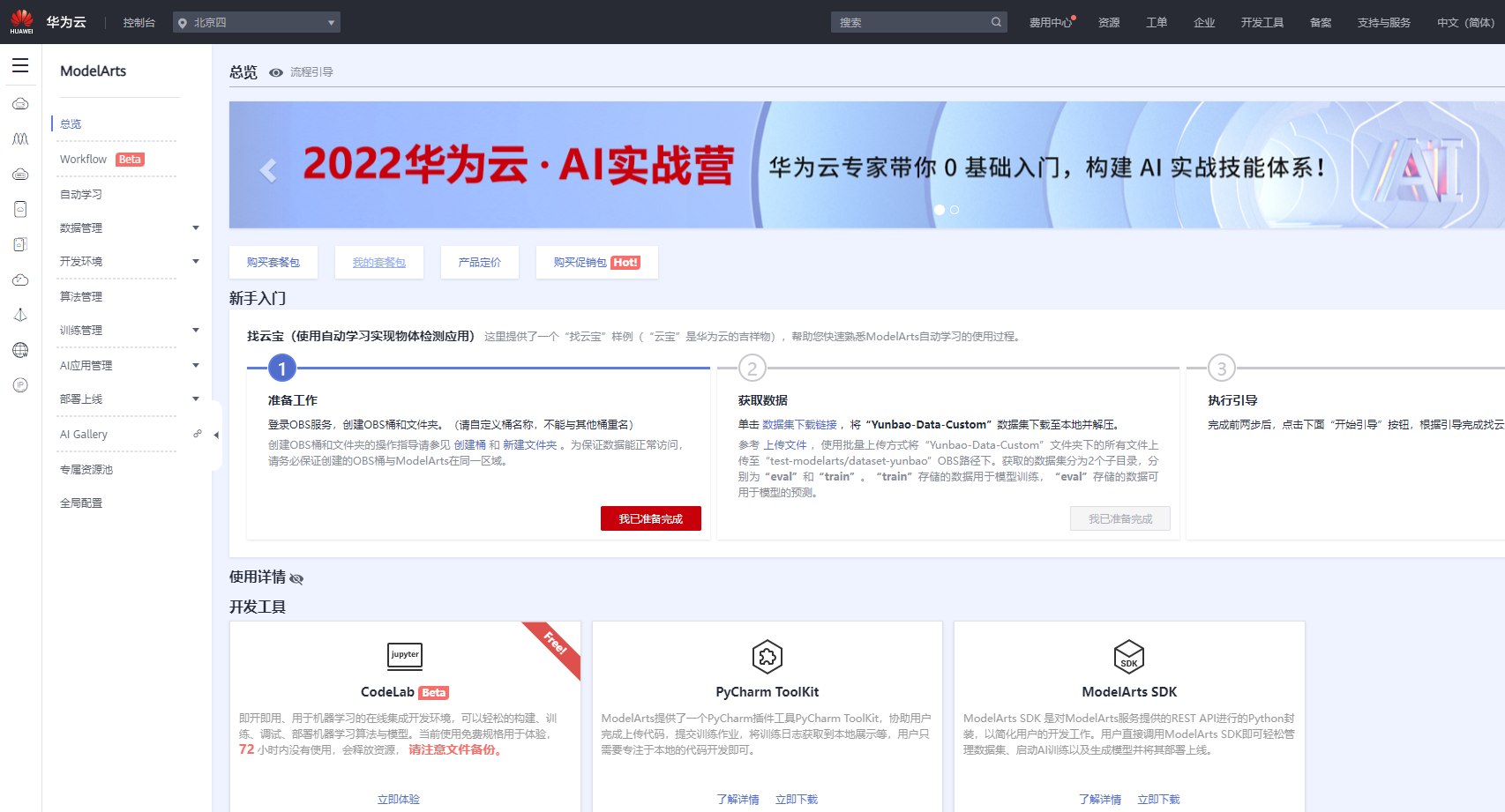Expand the 训练管理 submenu arrow
1505x812 pixels.
click(196, 331)
